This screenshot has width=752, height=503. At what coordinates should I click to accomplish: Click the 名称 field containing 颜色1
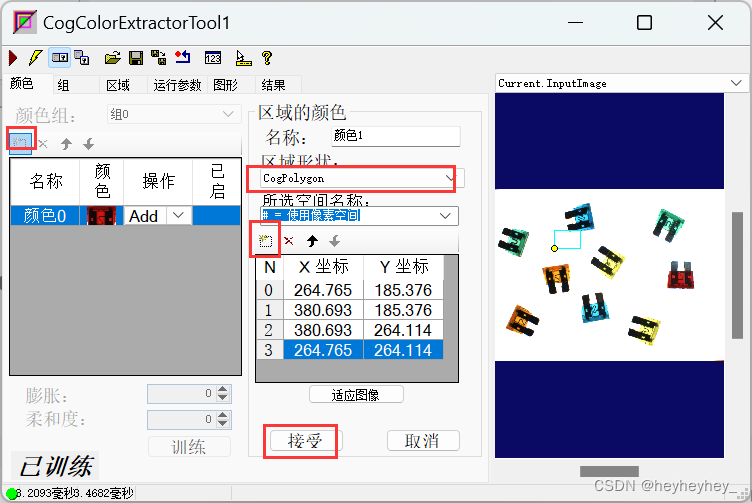(396, 136)
